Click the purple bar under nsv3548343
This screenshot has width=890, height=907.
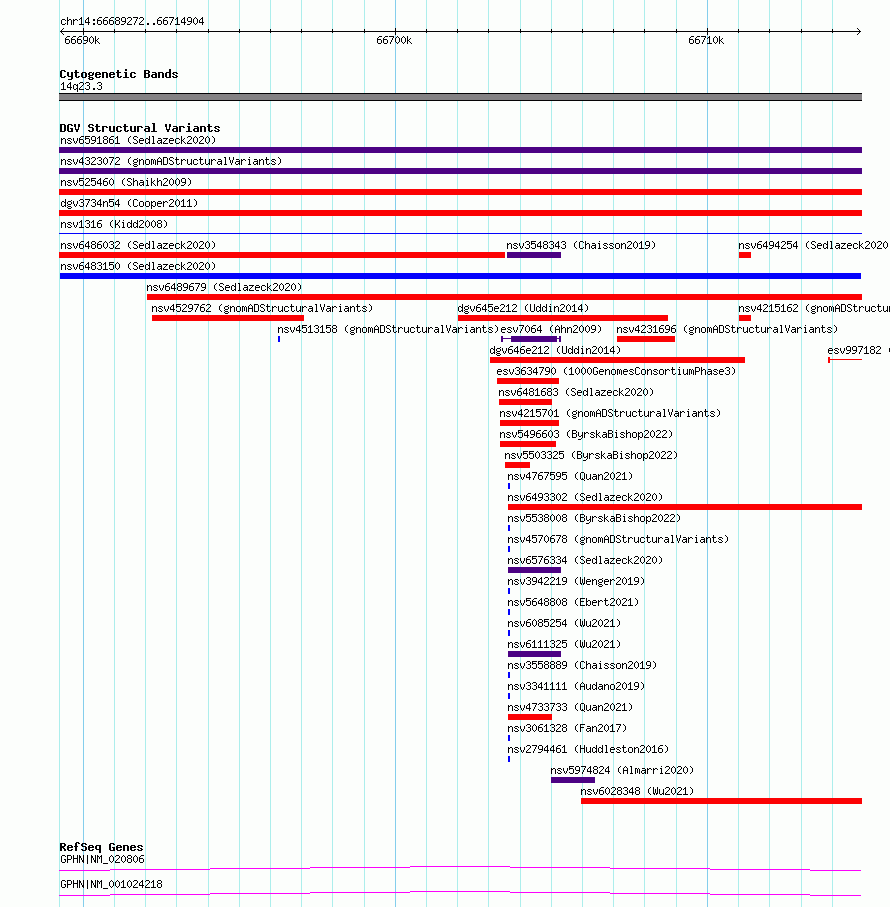534,255
